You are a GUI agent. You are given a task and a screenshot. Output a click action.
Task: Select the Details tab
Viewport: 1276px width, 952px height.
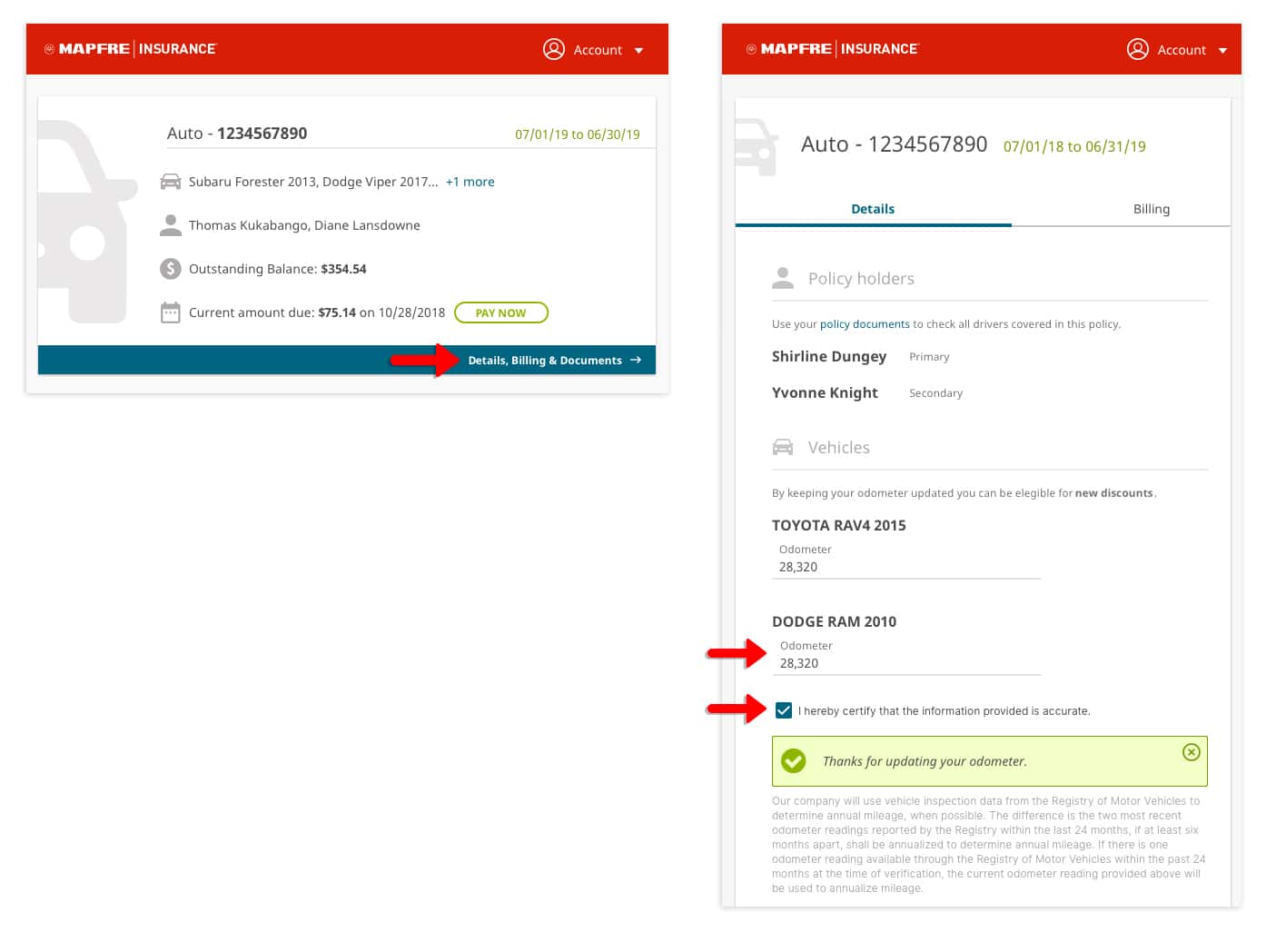873,209
